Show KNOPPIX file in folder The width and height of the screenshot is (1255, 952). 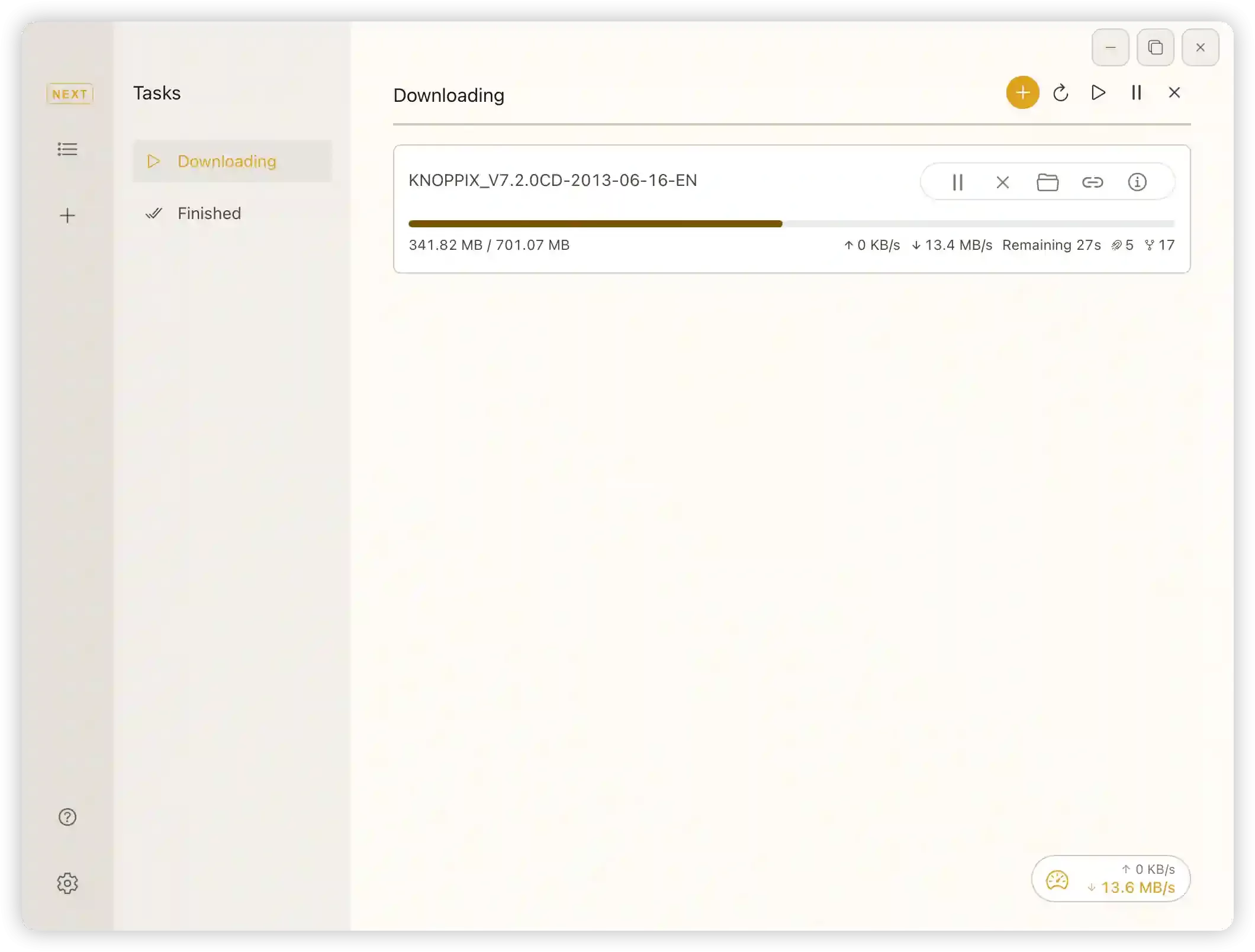[1047, 182]
